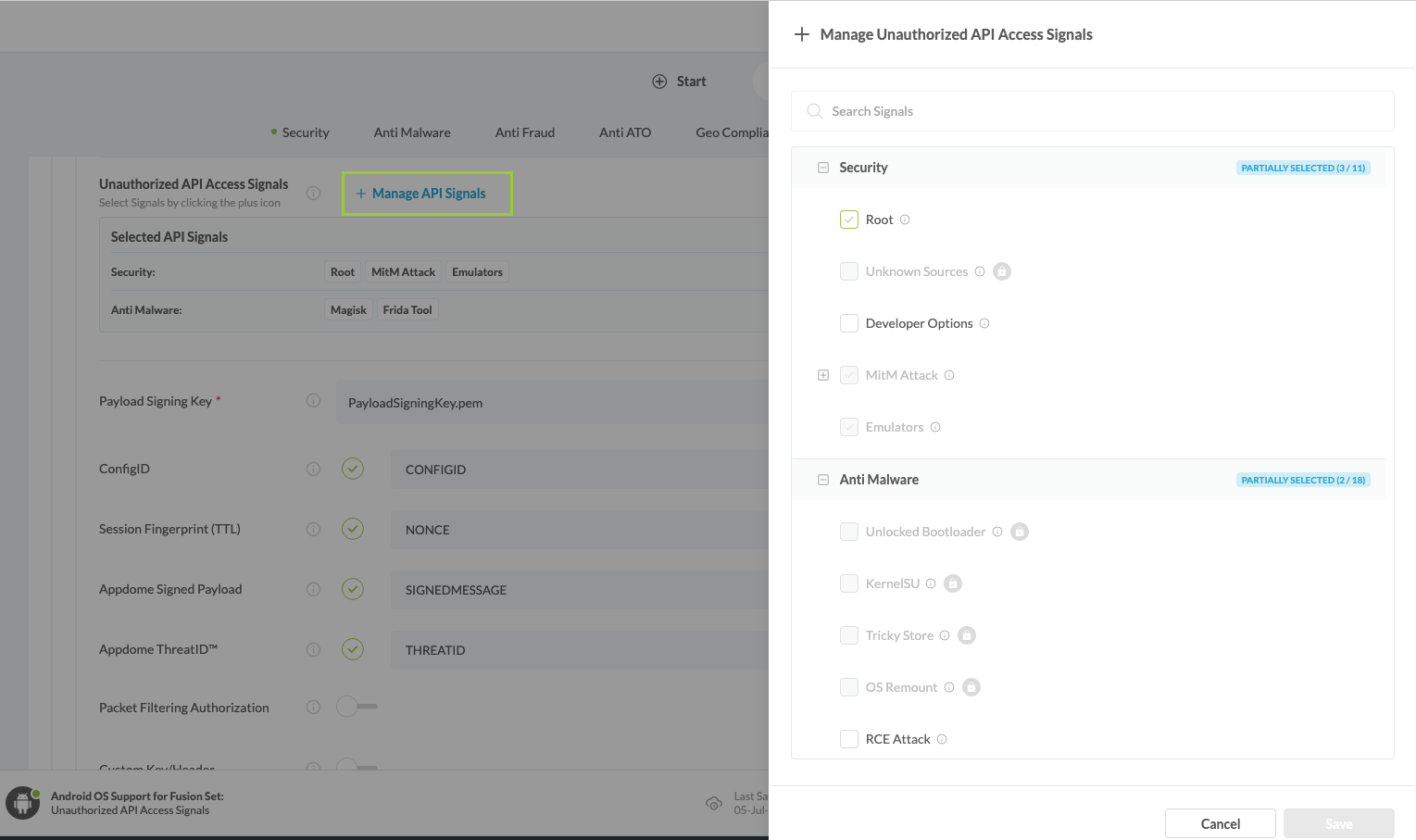Viewport: 1416px width, 840px height.
Task: Collapse the Anti Malware signals group
Action: click(823, 480)
